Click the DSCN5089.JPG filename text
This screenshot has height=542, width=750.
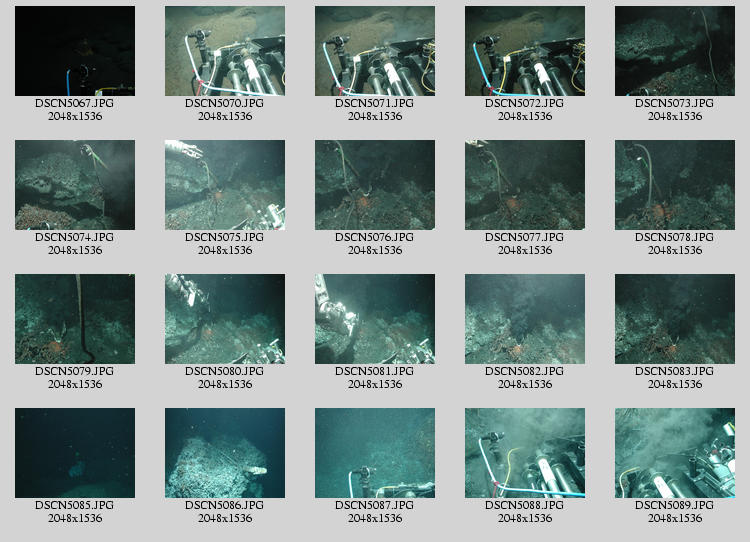click(x=674, y=505)
